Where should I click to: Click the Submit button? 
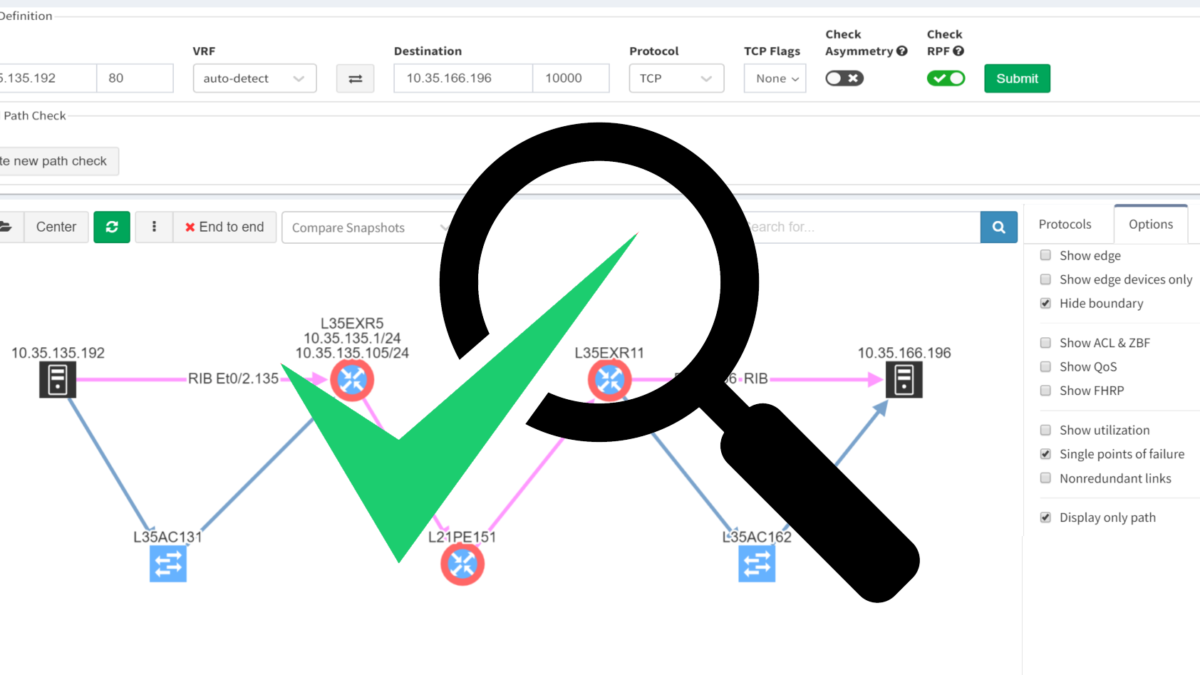click(x=1016, y=77)
